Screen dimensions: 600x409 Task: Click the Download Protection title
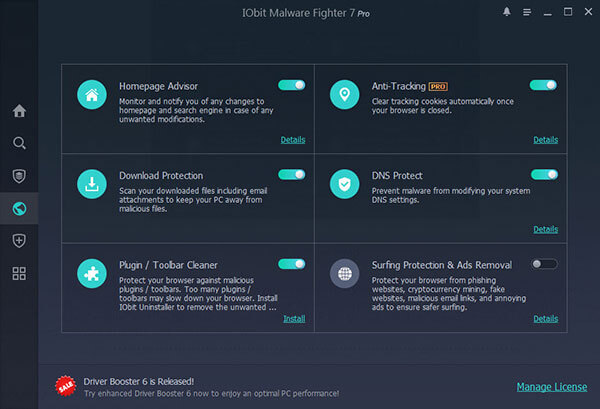click(x=161, y=176)
